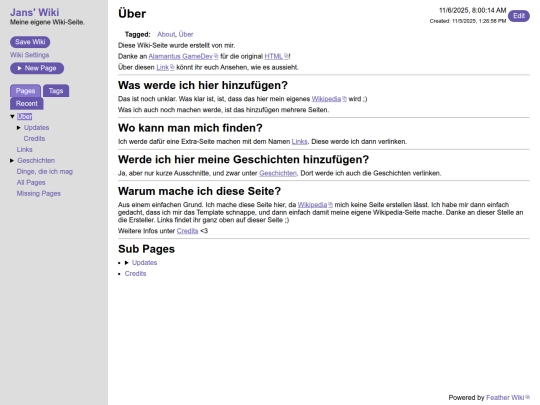
Task: Switch to the Recent tab
Action: pos(27,103)
